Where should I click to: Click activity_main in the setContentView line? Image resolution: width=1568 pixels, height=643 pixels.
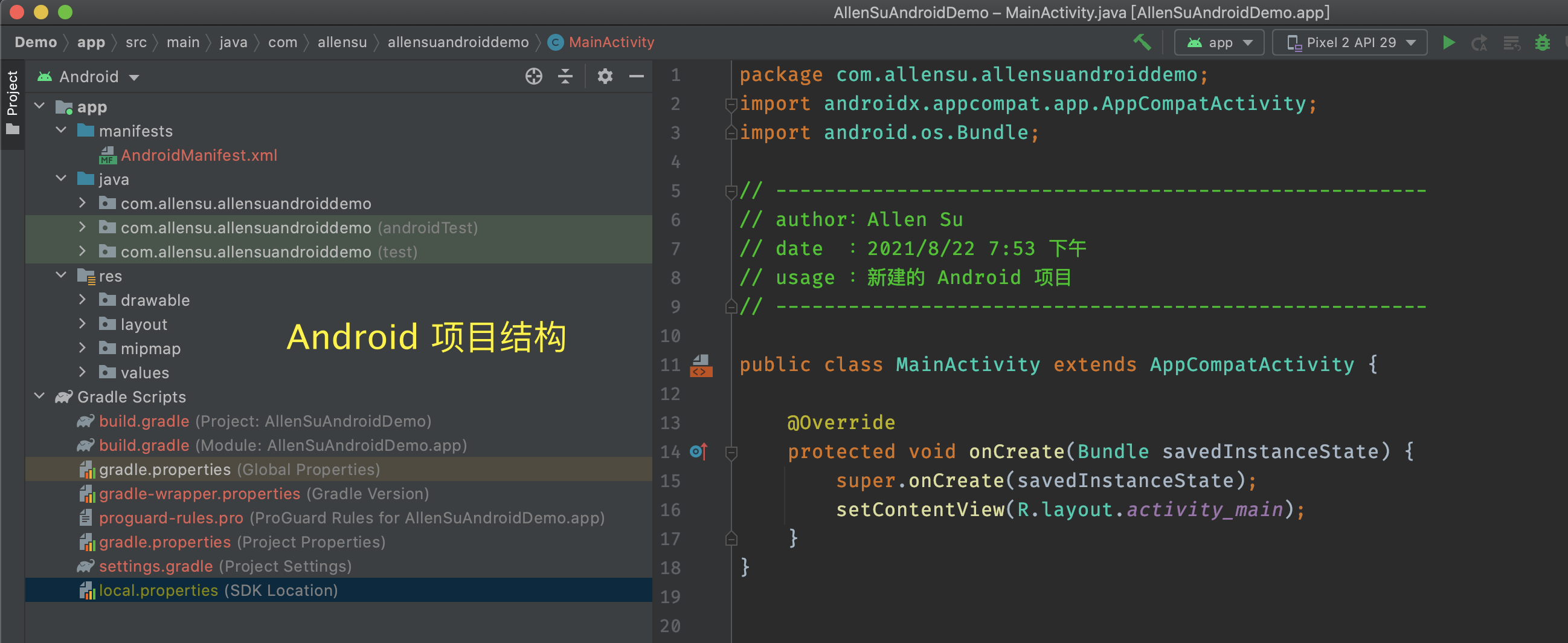[x=1204, y=509]
